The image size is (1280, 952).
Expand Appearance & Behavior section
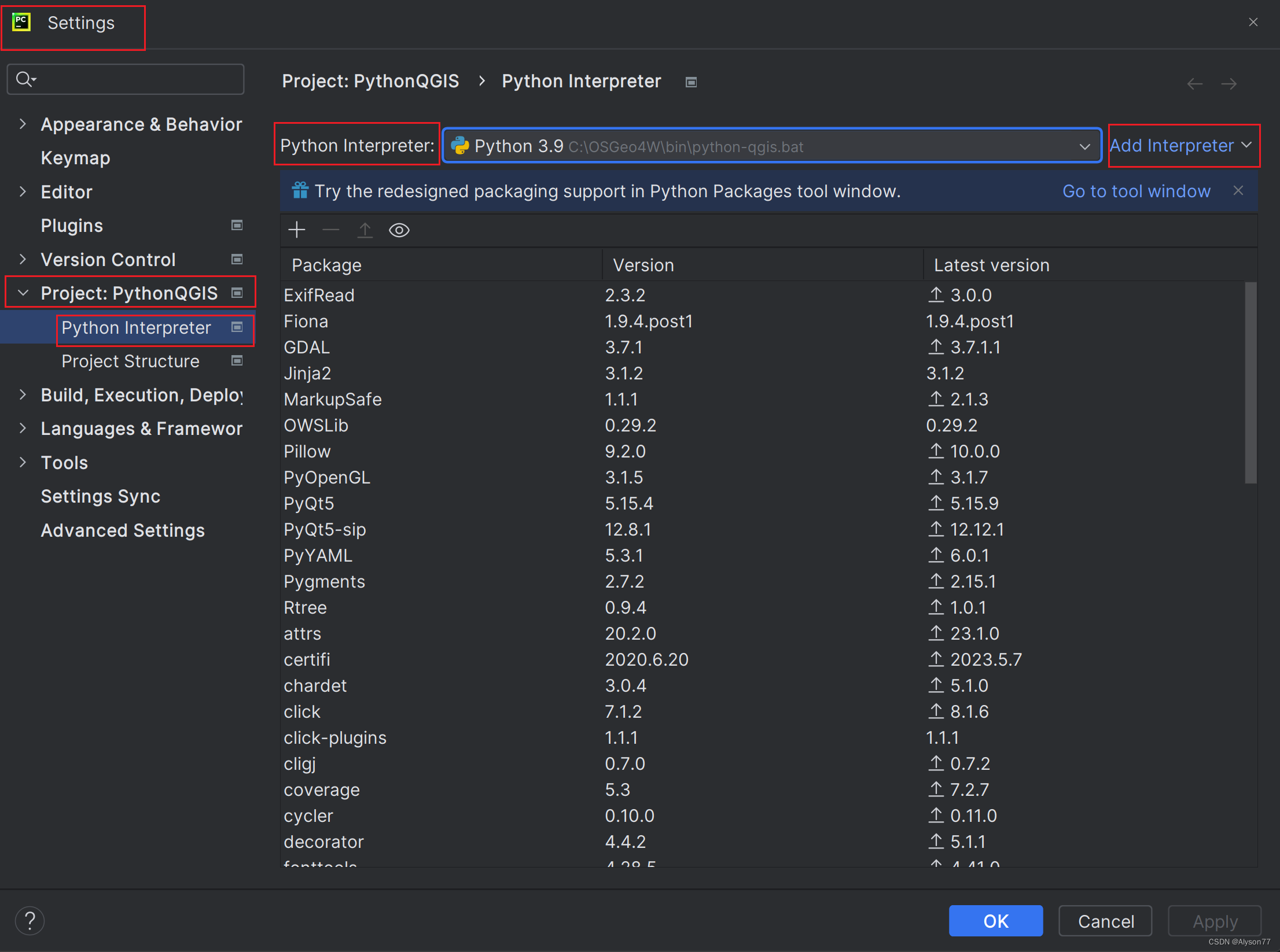tap(23, 124)
